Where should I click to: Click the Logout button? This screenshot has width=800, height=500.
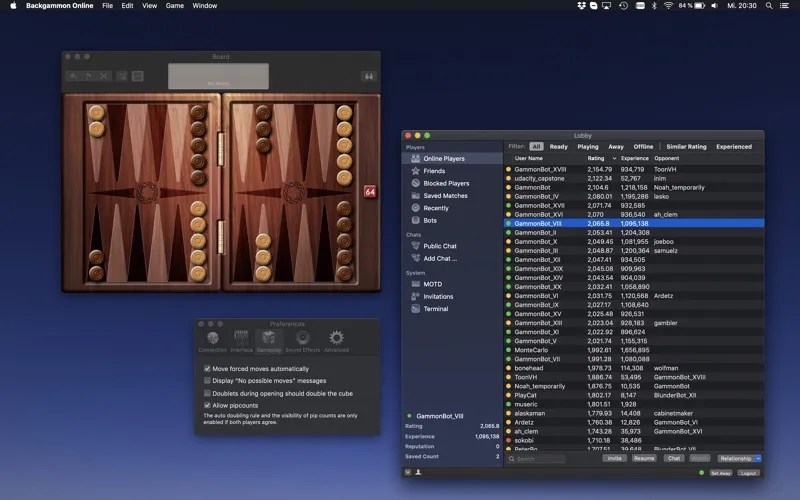(748, 473)
